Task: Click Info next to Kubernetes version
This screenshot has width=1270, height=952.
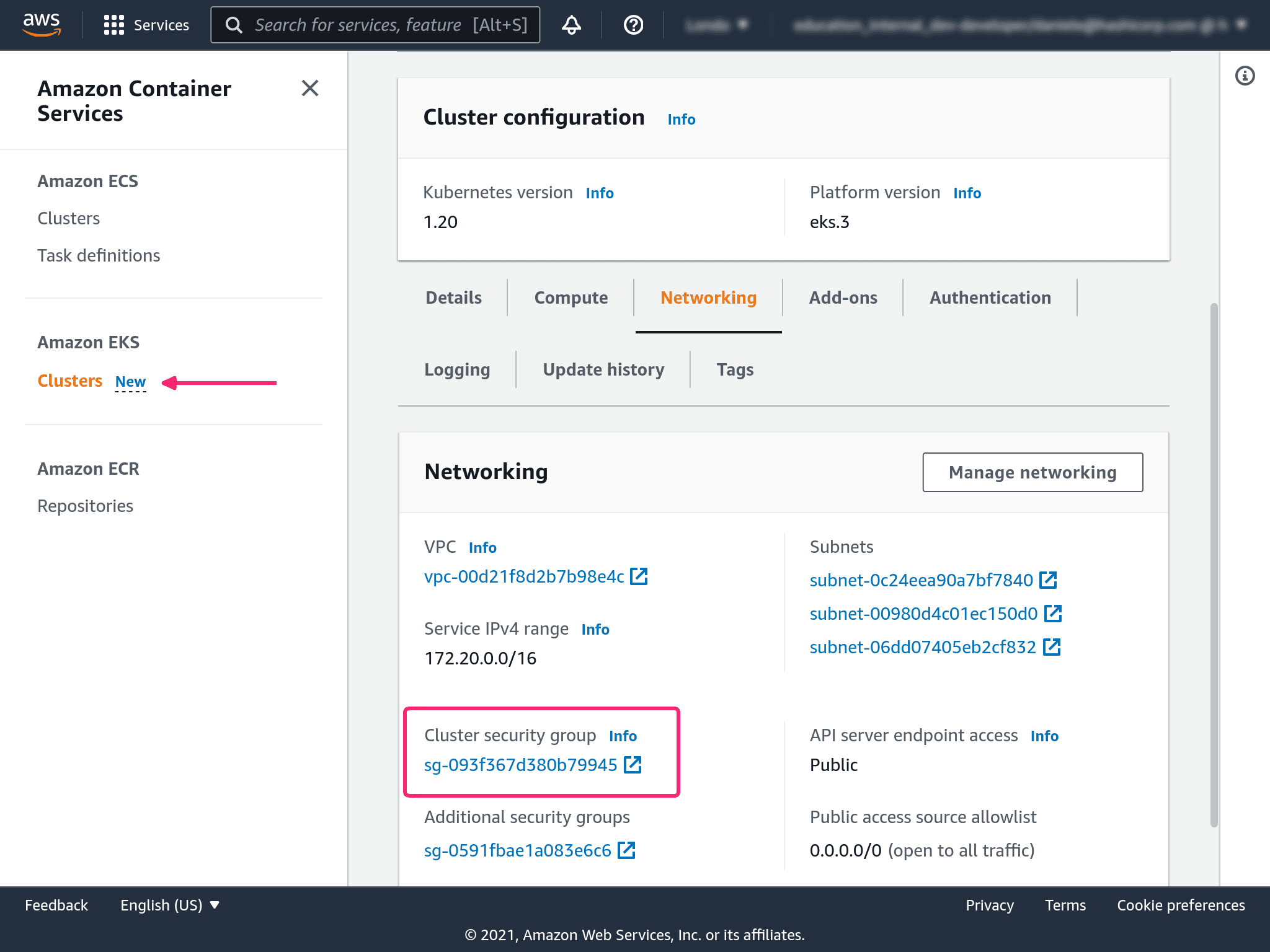Action: click(x=600, y=193)
